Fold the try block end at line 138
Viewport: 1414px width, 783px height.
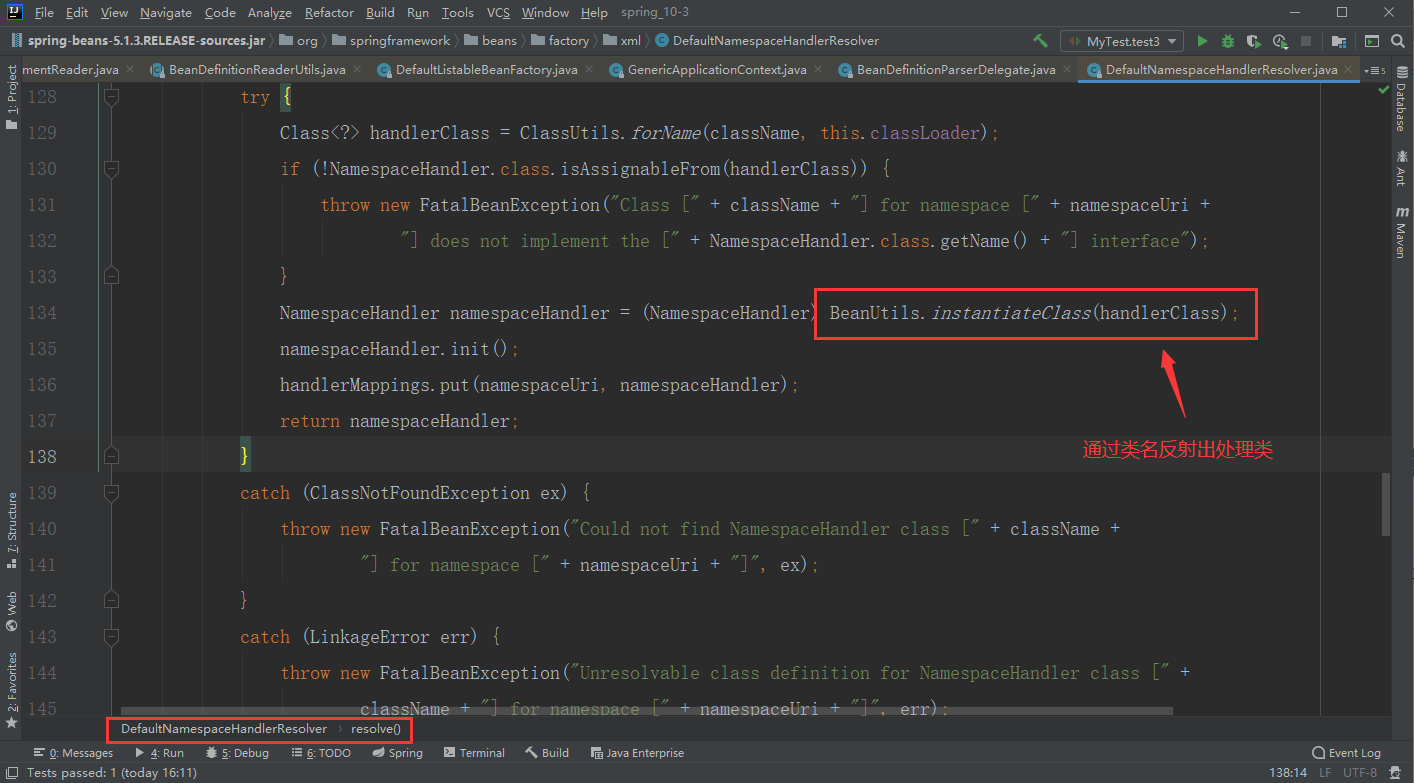pyautogui.click(x=111, y=457)
